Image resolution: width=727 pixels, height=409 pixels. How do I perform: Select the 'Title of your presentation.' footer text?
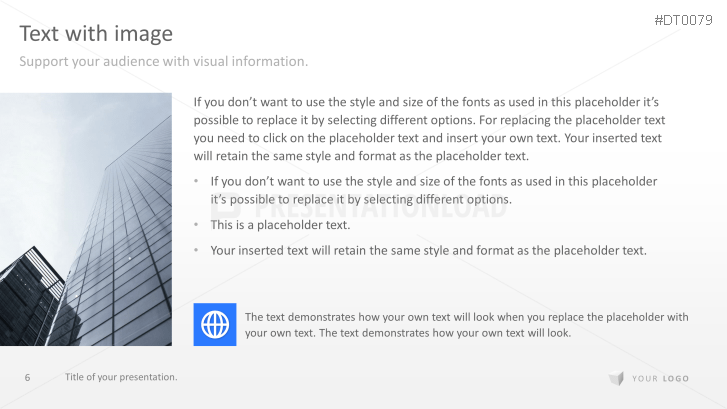pos(121,377)
